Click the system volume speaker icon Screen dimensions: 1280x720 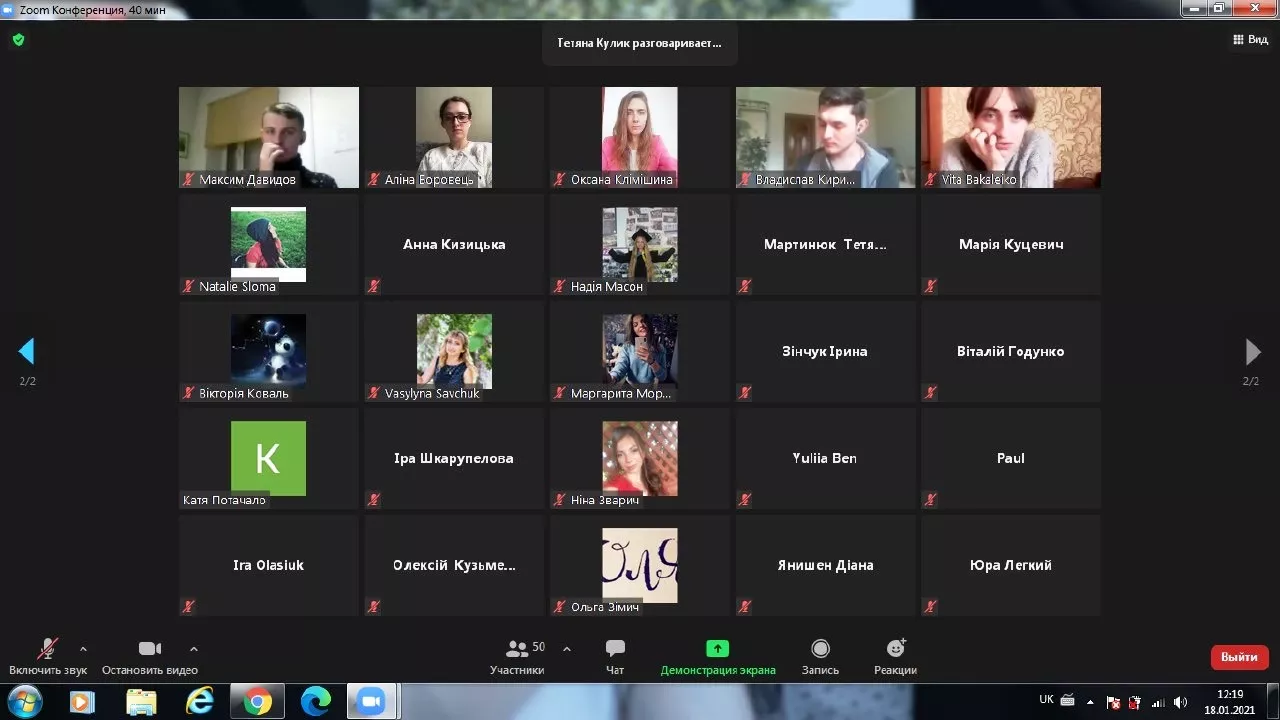(1180, 702)
